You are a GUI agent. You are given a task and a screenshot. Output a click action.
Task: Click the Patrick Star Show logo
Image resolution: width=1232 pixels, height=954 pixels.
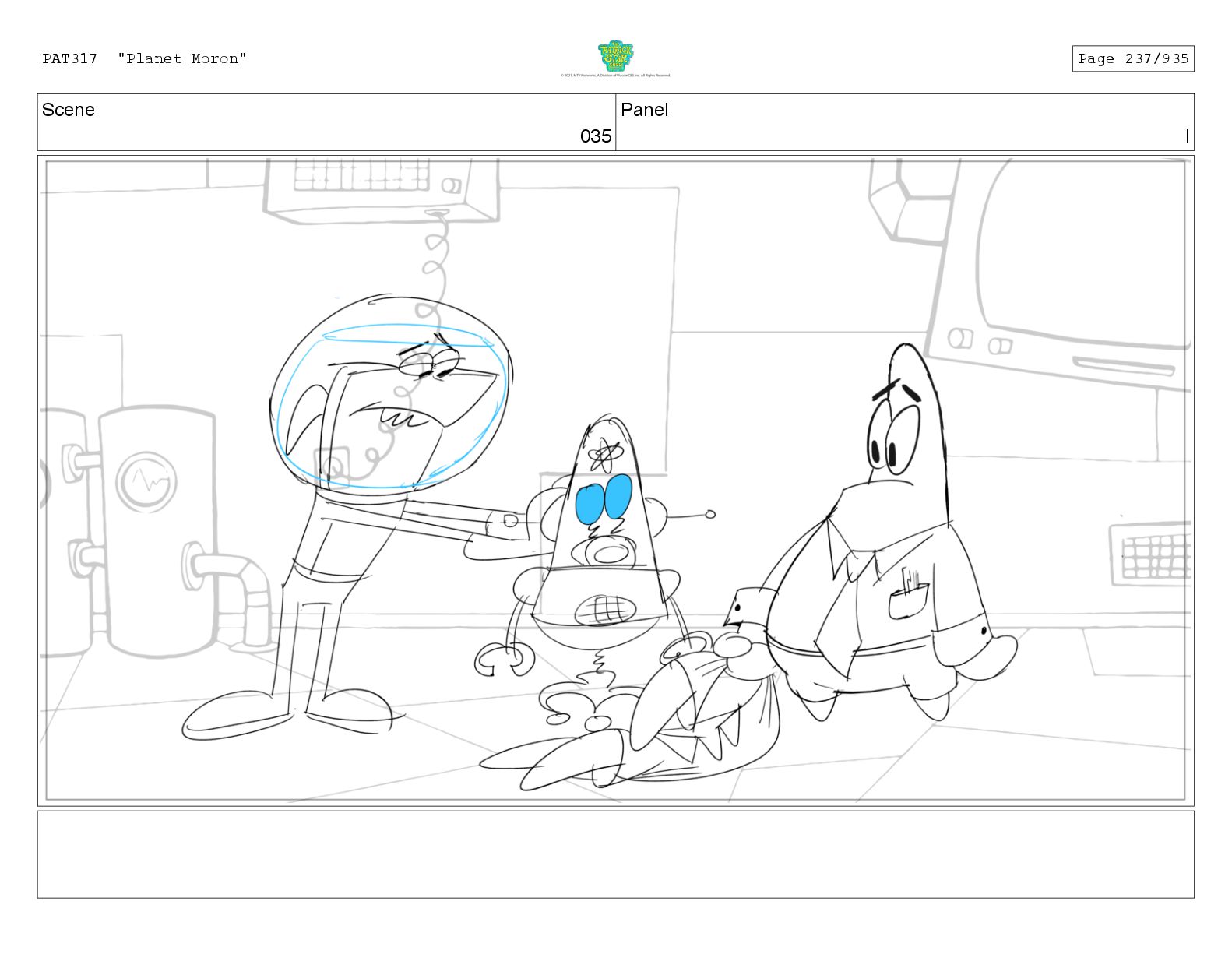(x=615, y=57)
